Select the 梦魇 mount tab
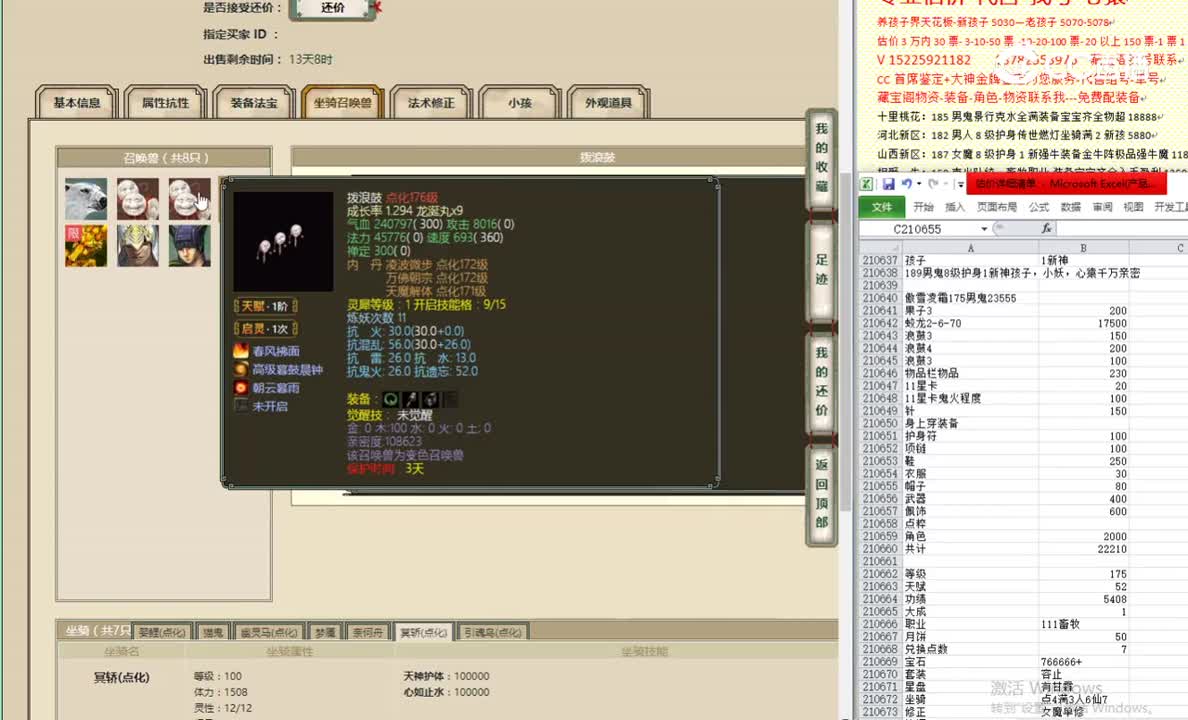 [x=325, y=632]
